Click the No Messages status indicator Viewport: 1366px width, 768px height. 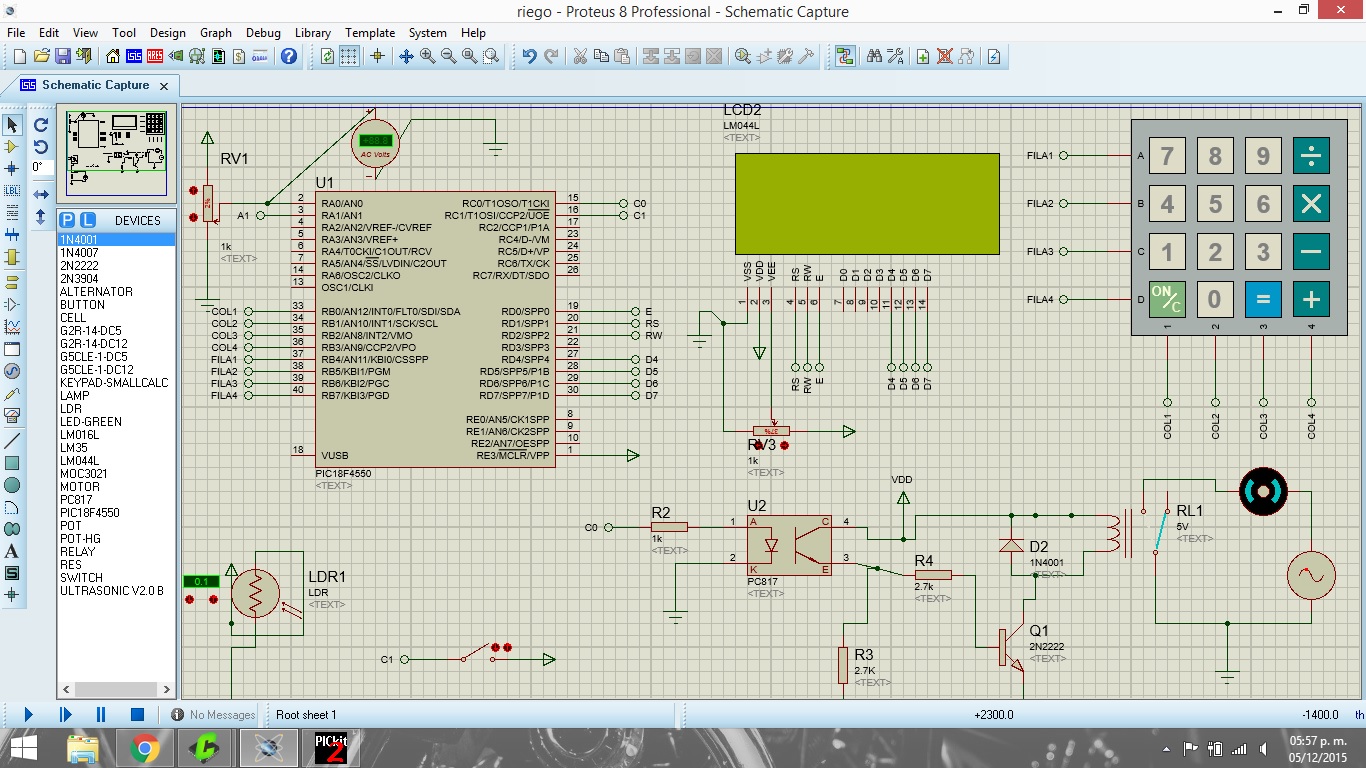[x=213, y=715]
